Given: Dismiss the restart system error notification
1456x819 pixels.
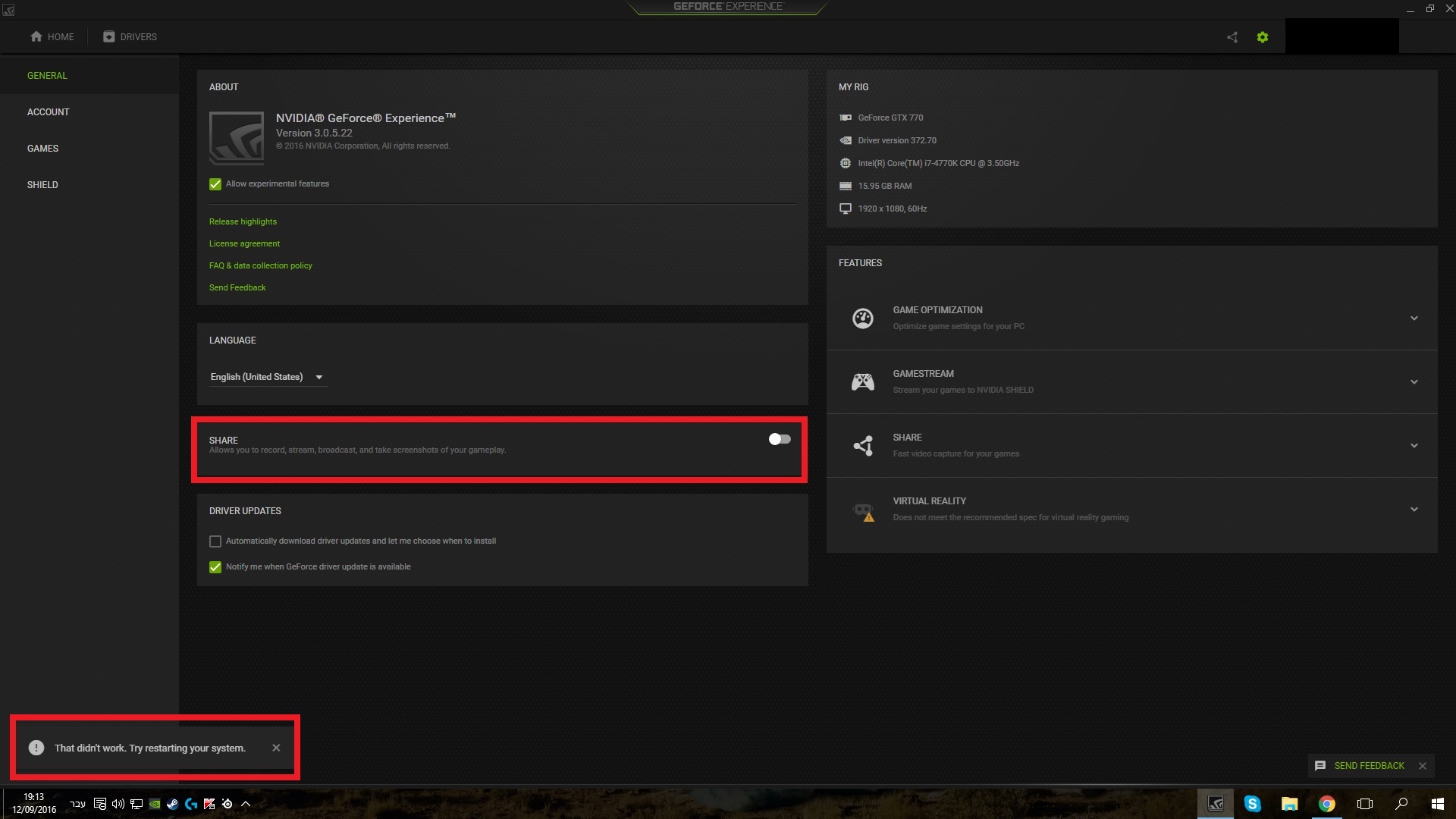Looking at the screenshot, I should click(x=276, y=748).
